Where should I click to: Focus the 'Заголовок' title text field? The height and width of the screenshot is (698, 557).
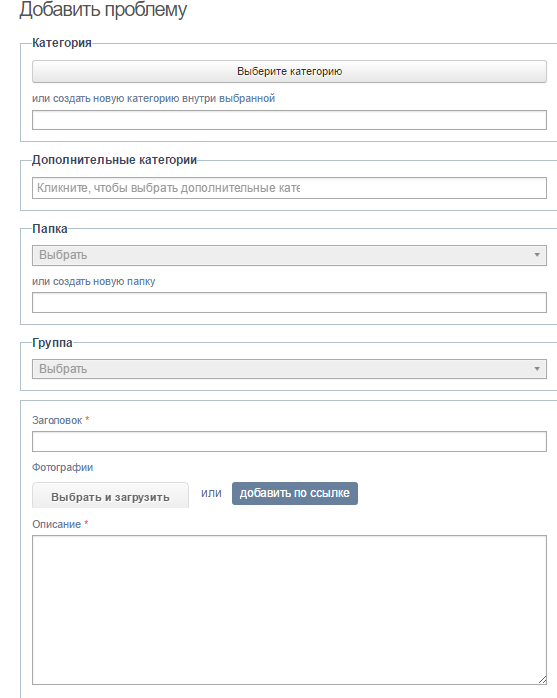(x=289, y=442)
